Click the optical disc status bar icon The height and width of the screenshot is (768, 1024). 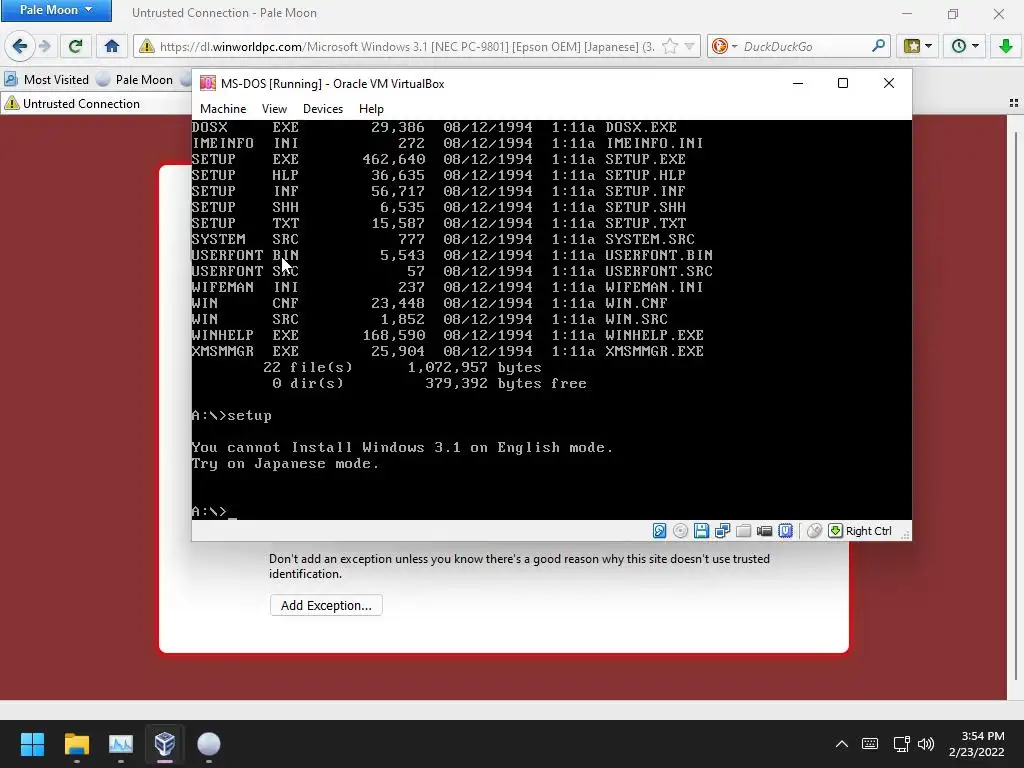[680, 531]
